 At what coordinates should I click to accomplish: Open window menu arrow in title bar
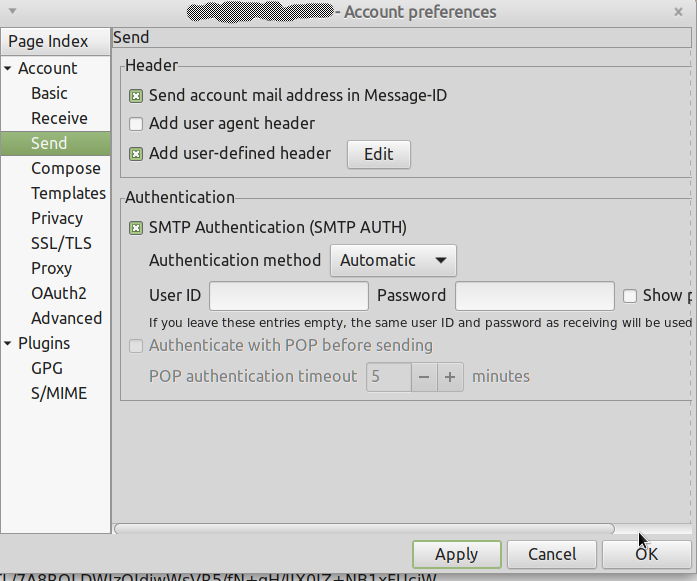11,11
